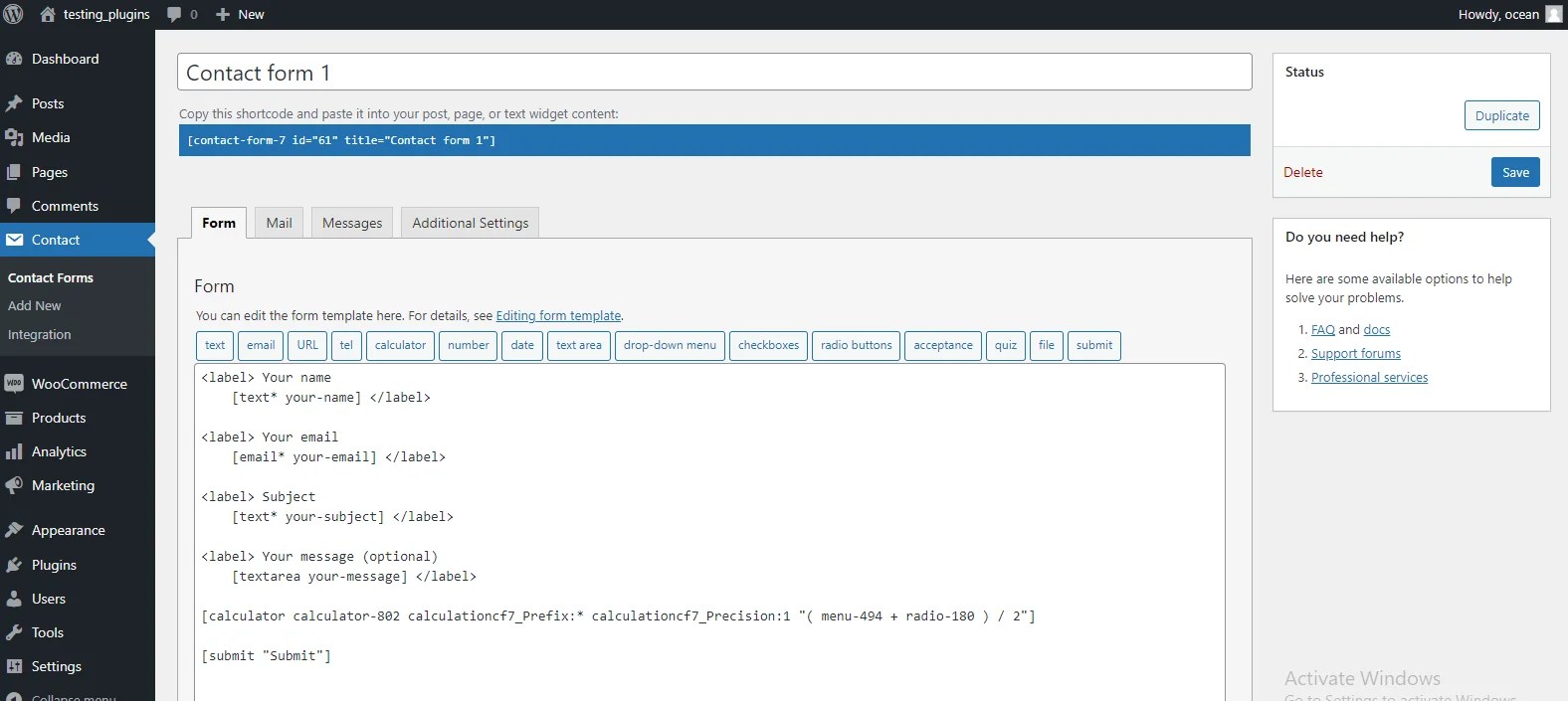Click the Dashboard gauge icon in sidebar

click(x=14, y=59)
